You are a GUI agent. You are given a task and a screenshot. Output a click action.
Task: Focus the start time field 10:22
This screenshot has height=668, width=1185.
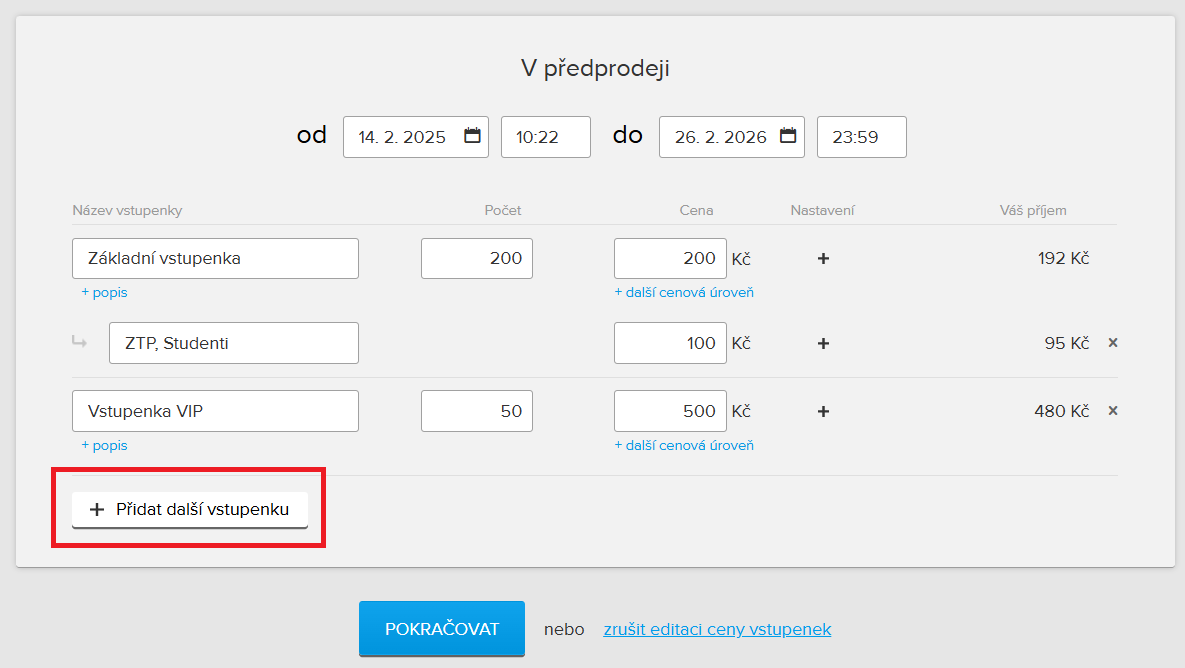point(545,137)
